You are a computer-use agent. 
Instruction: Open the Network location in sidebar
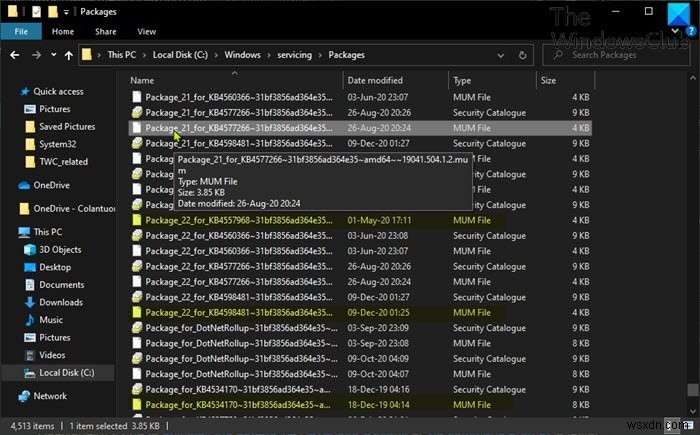[x=50, y=396]
